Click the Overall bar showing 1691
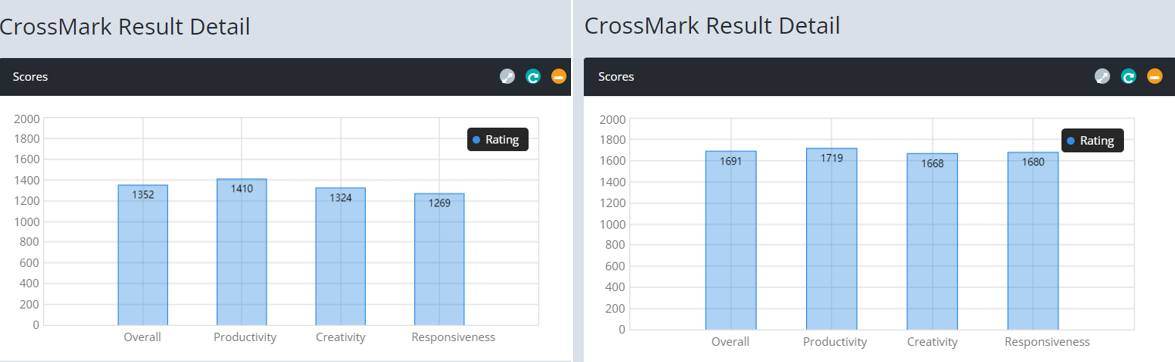 731,240
